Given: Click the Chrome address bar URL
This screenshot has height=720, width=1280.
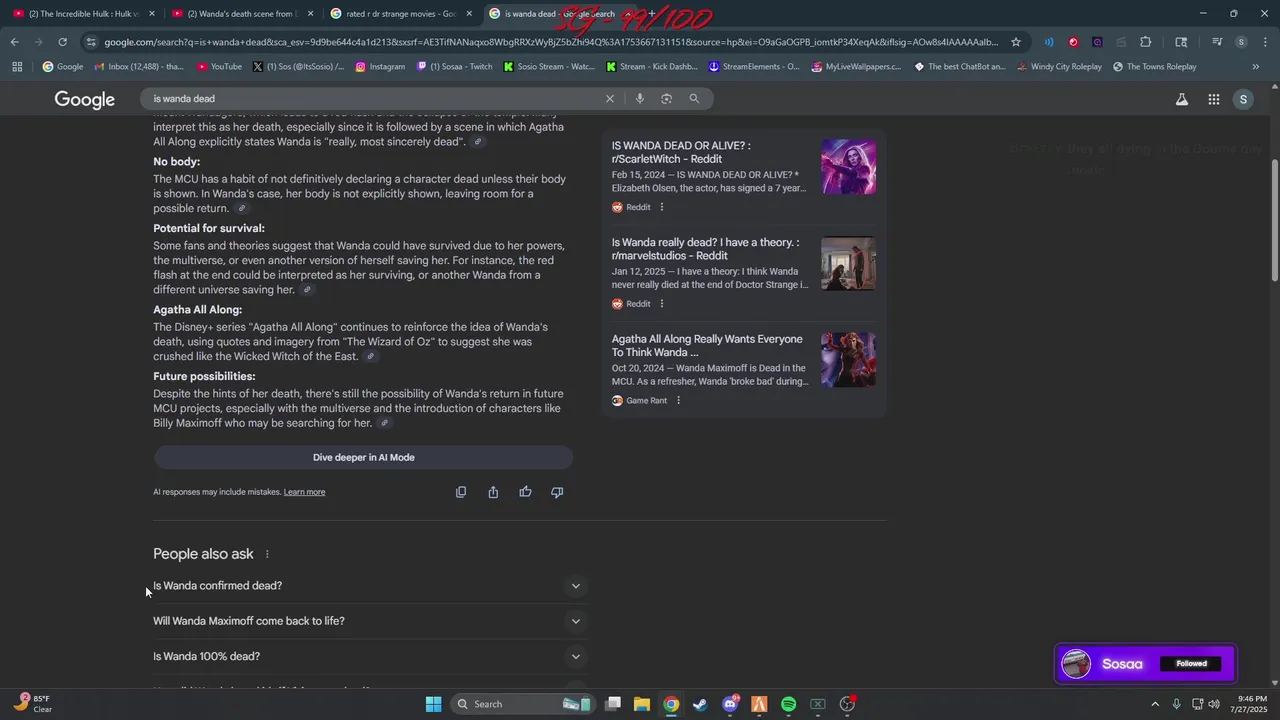Looking at the screenshot, I should [x=550, y=42].
